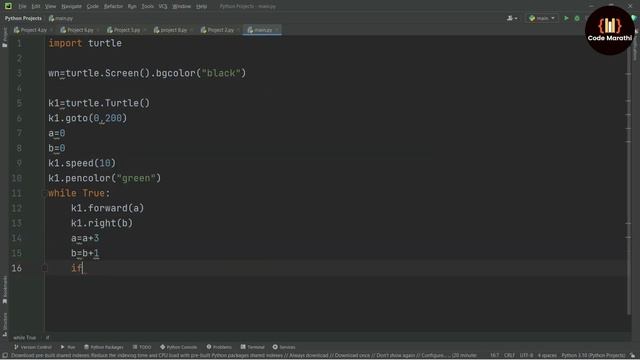Open the Tools menu
This screenshot has width=640, height=360.
point(147,7)
